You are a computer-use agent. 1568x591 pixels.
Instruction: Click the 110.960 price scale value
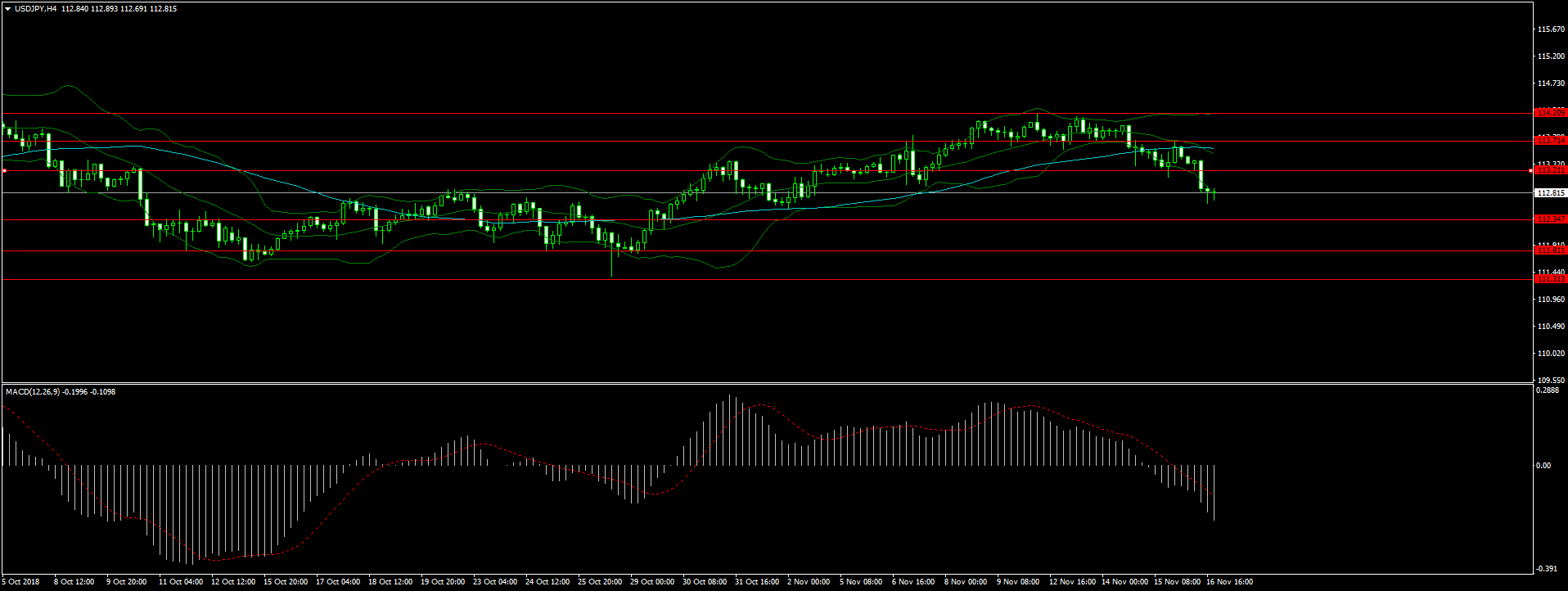(1552, 300)
